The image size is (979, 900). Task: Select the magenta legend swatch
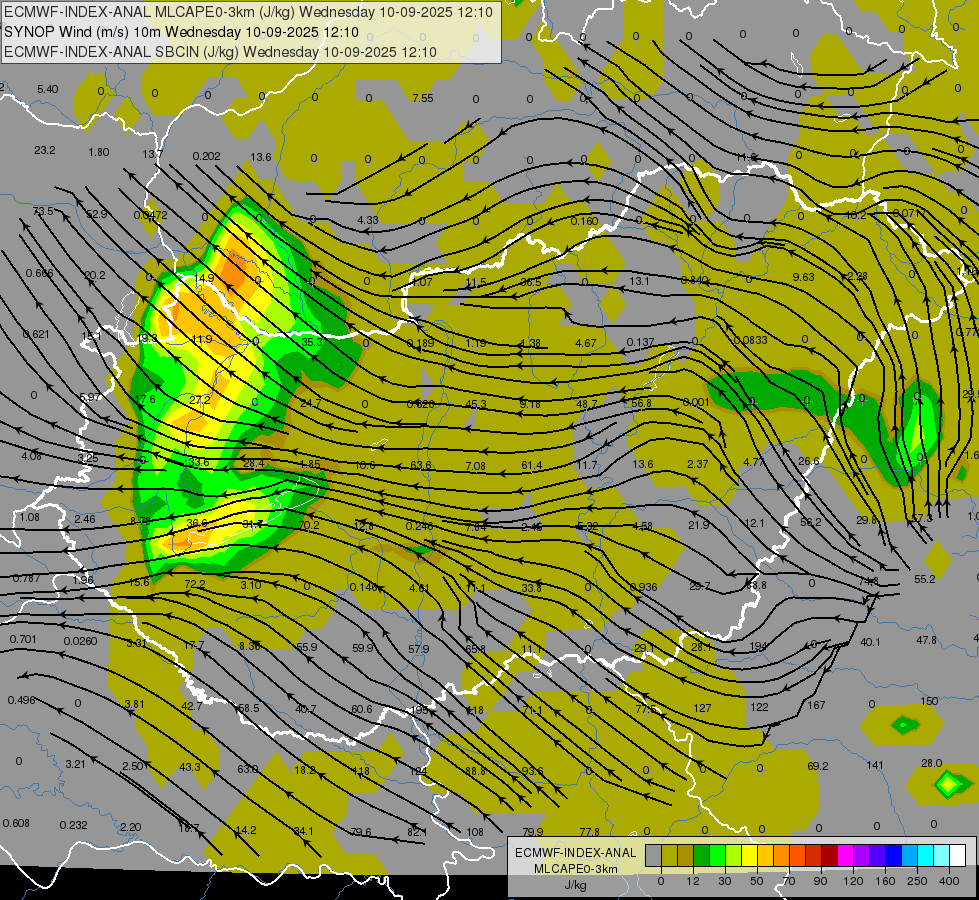845,855
